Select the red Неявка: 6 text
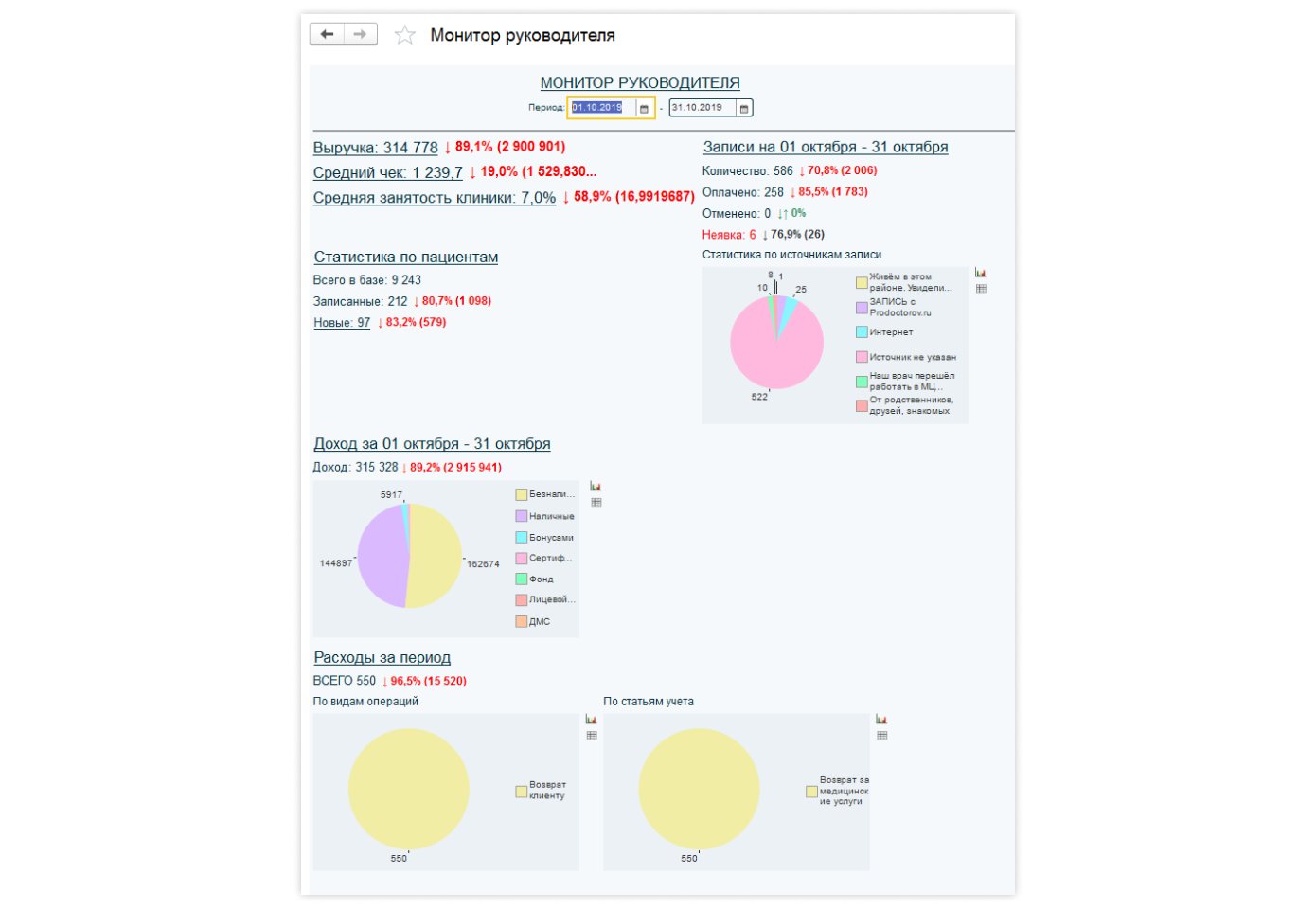Screen dimensions: 1316x909 tap(729, 235)
